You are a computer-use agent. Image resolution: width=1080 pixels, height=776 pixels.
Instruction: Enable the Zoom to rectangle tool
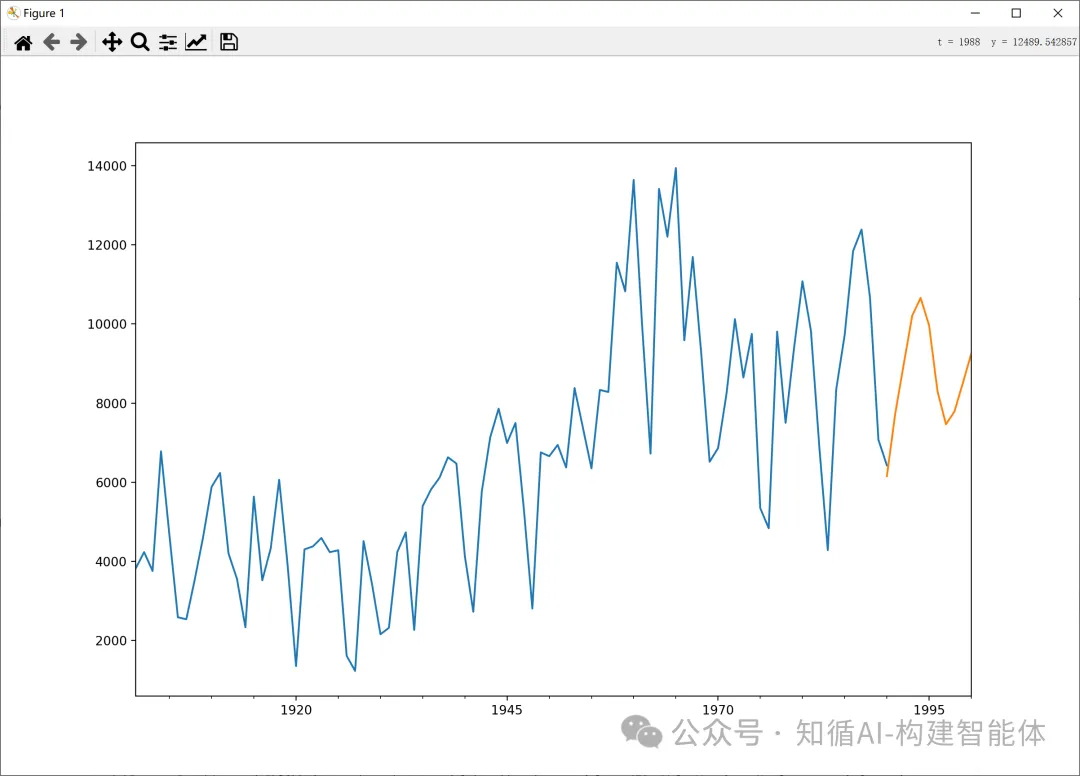point(140,42)
